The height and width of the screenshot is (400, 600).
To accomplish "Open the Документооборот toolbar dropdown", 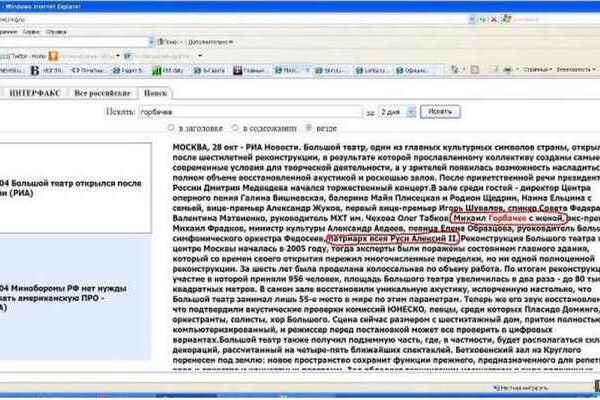I will [210, 42].
